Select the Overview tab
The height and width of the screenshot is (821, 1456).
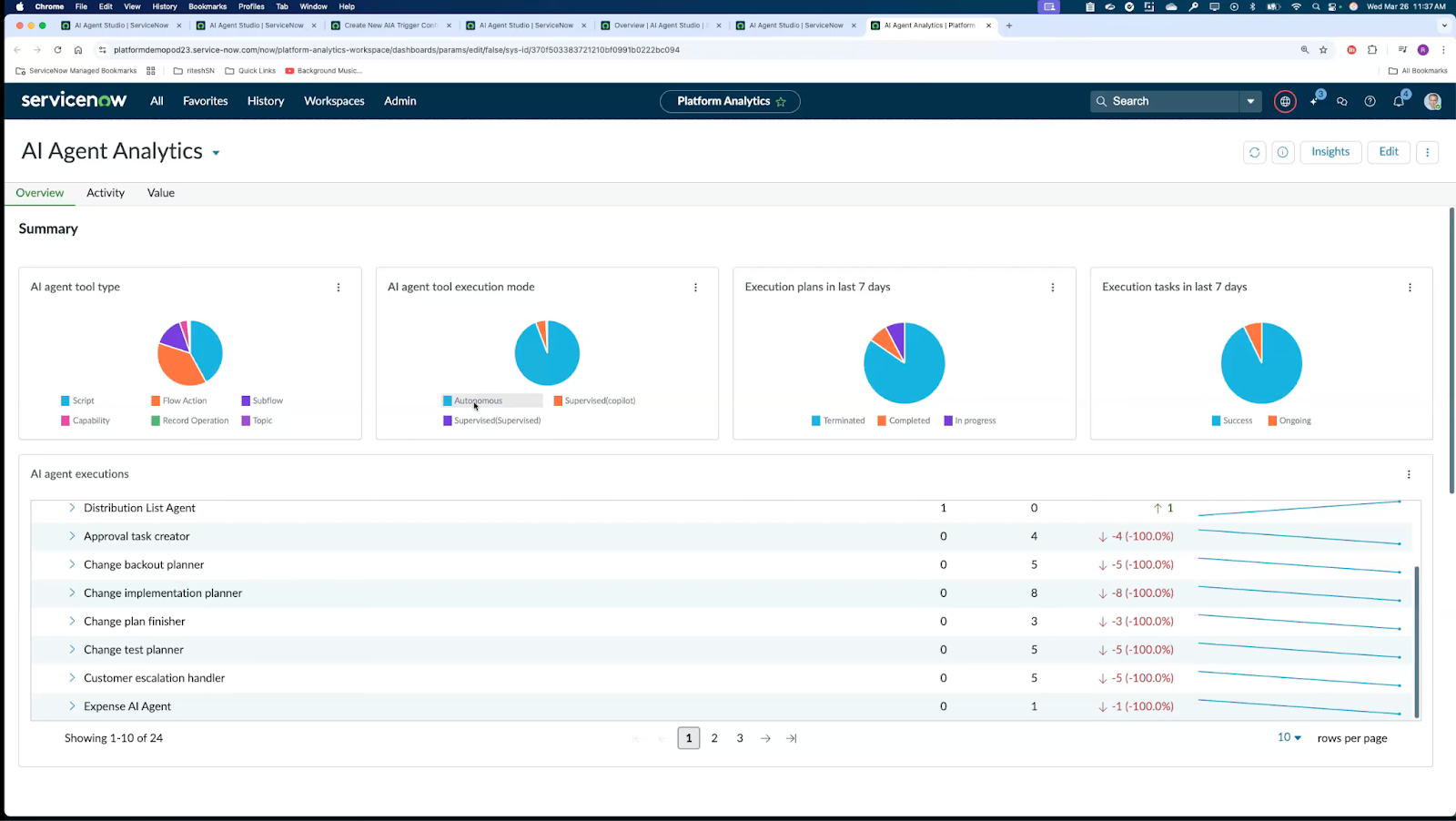[x=40, y=193]
